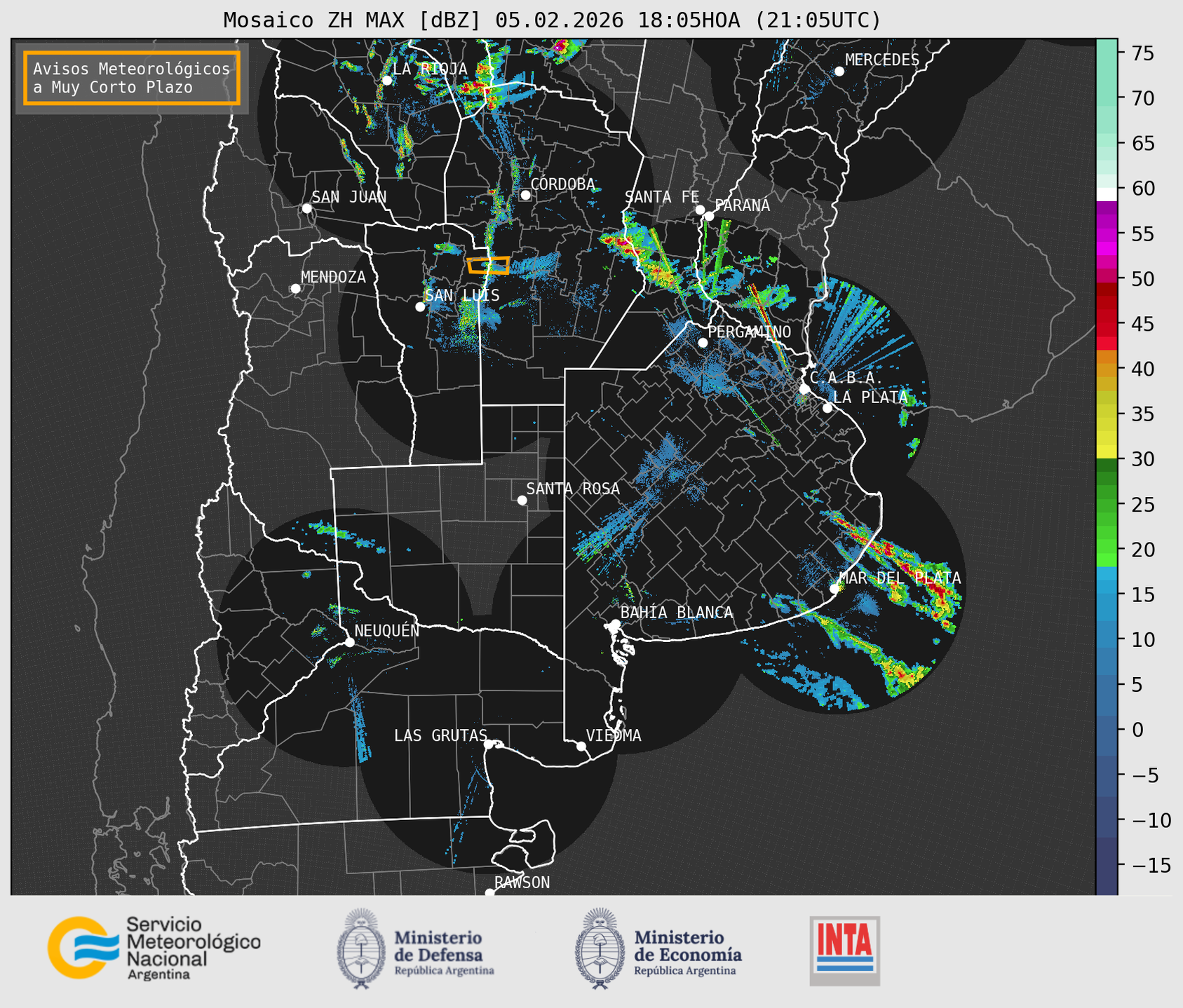Click the Bahía Blanca city dot
Screen dimensions: 1183x1008
coord(615,624)
